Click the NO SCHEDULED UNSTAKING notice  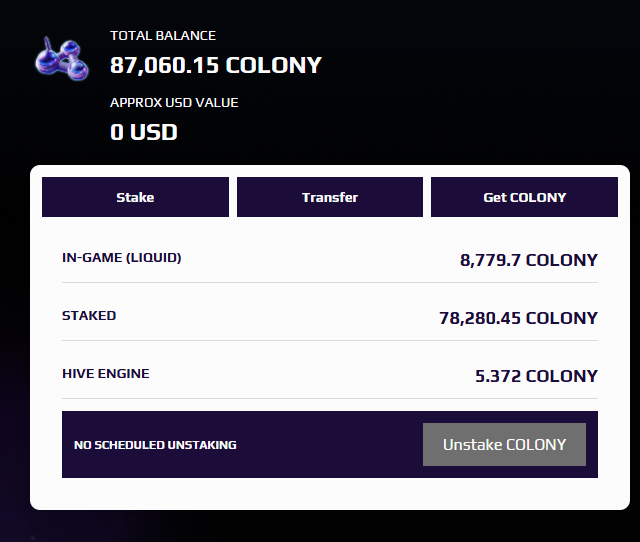pos(155,445)
